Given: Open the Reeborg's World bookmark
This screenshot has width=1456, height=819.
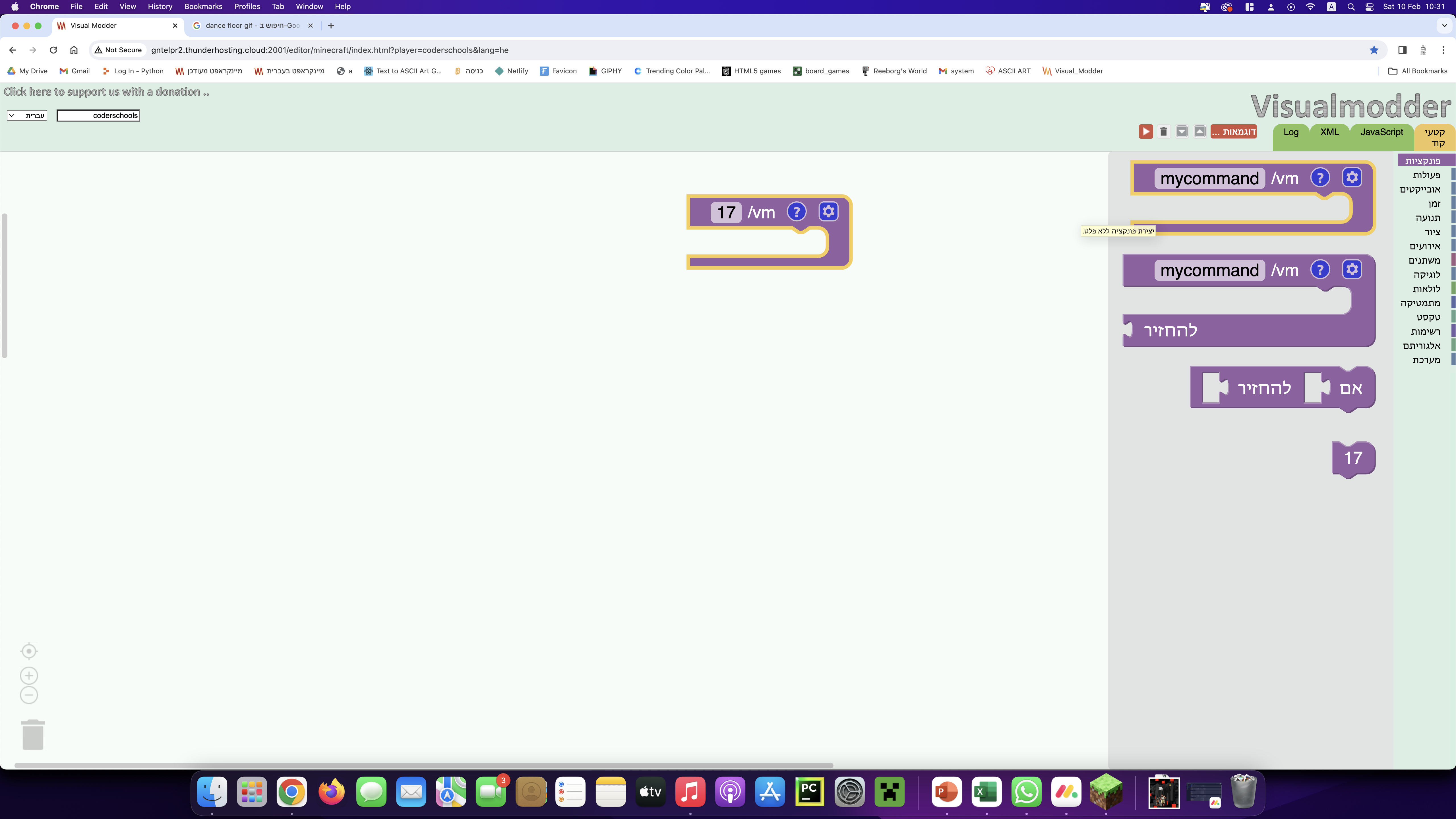Looking at the screenshot, I should click(x=894, y=71).
